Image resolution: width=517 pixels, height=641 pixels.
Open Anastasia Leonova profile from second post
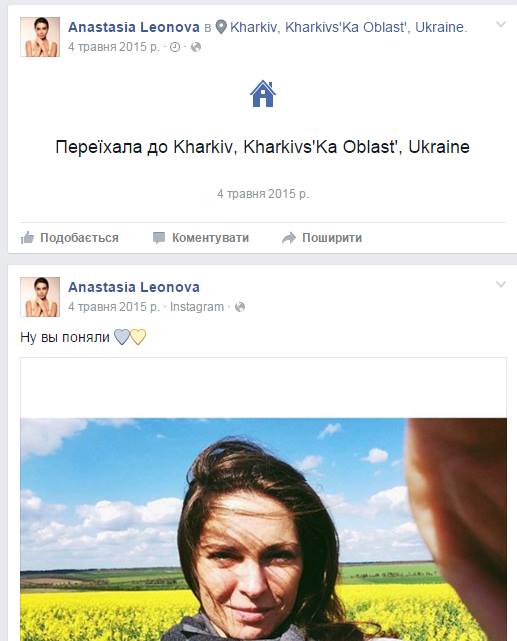[134, 287]
